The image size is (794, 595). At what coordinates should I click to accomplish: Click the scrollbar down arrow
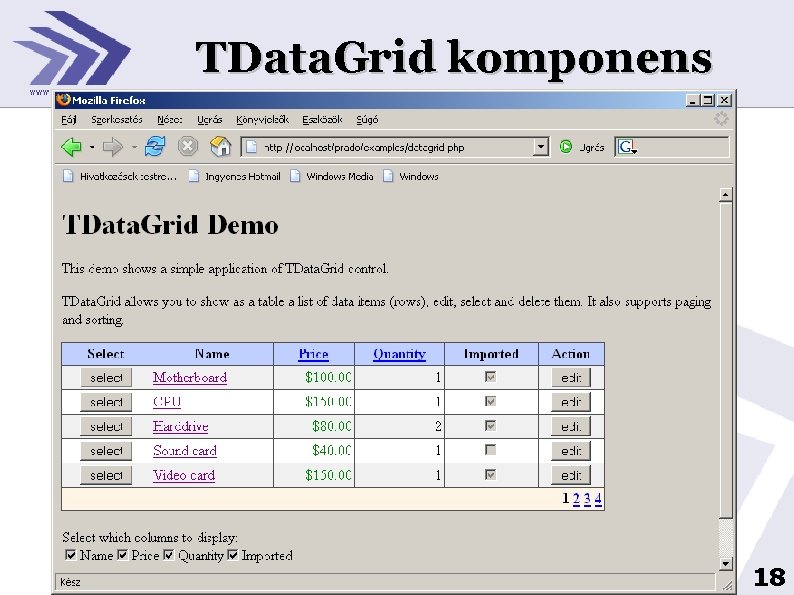pyautogui.click(x=726, y=563)
